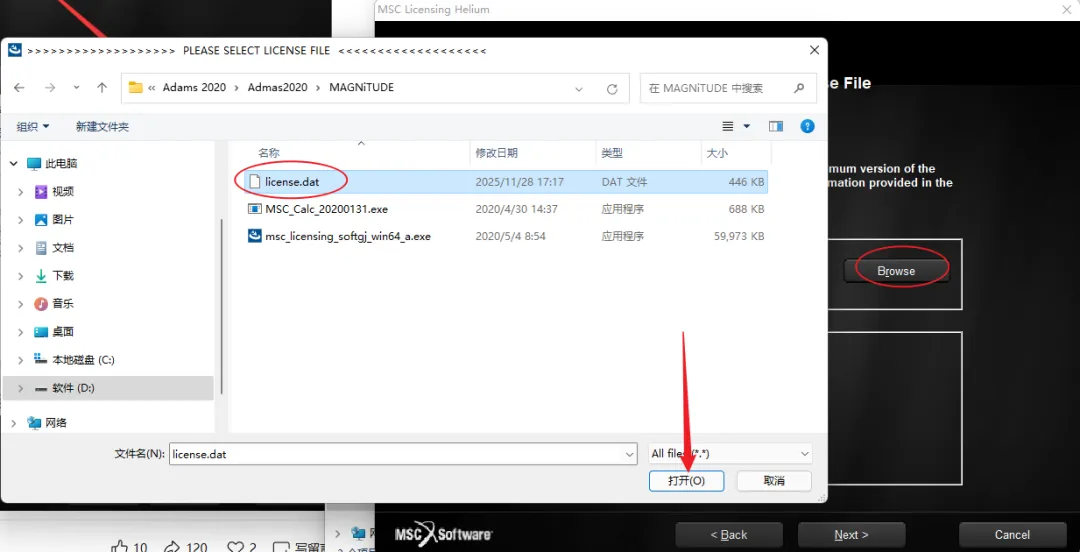The width and height of the screenshot is (1080, 552).
Task: Change the file view layout icon
Action: [727, 127]
